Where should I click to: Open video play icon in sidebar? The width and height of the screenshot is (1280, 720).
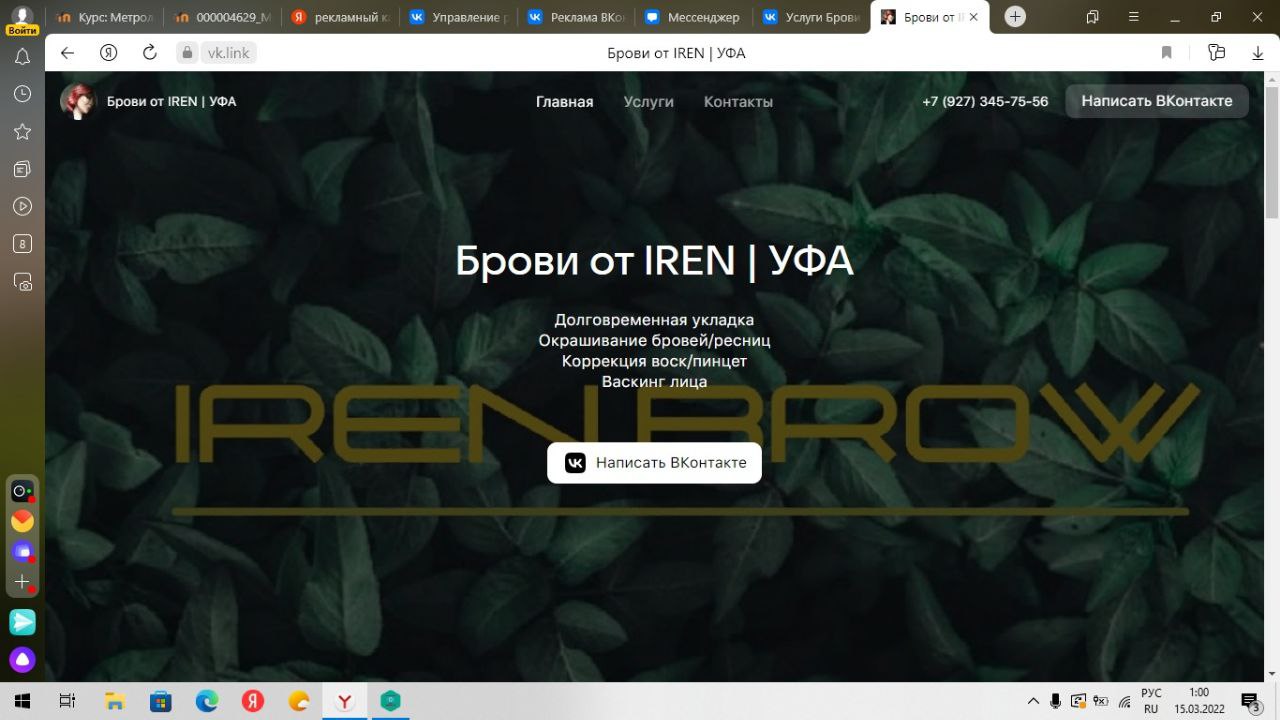pos(22,207)
